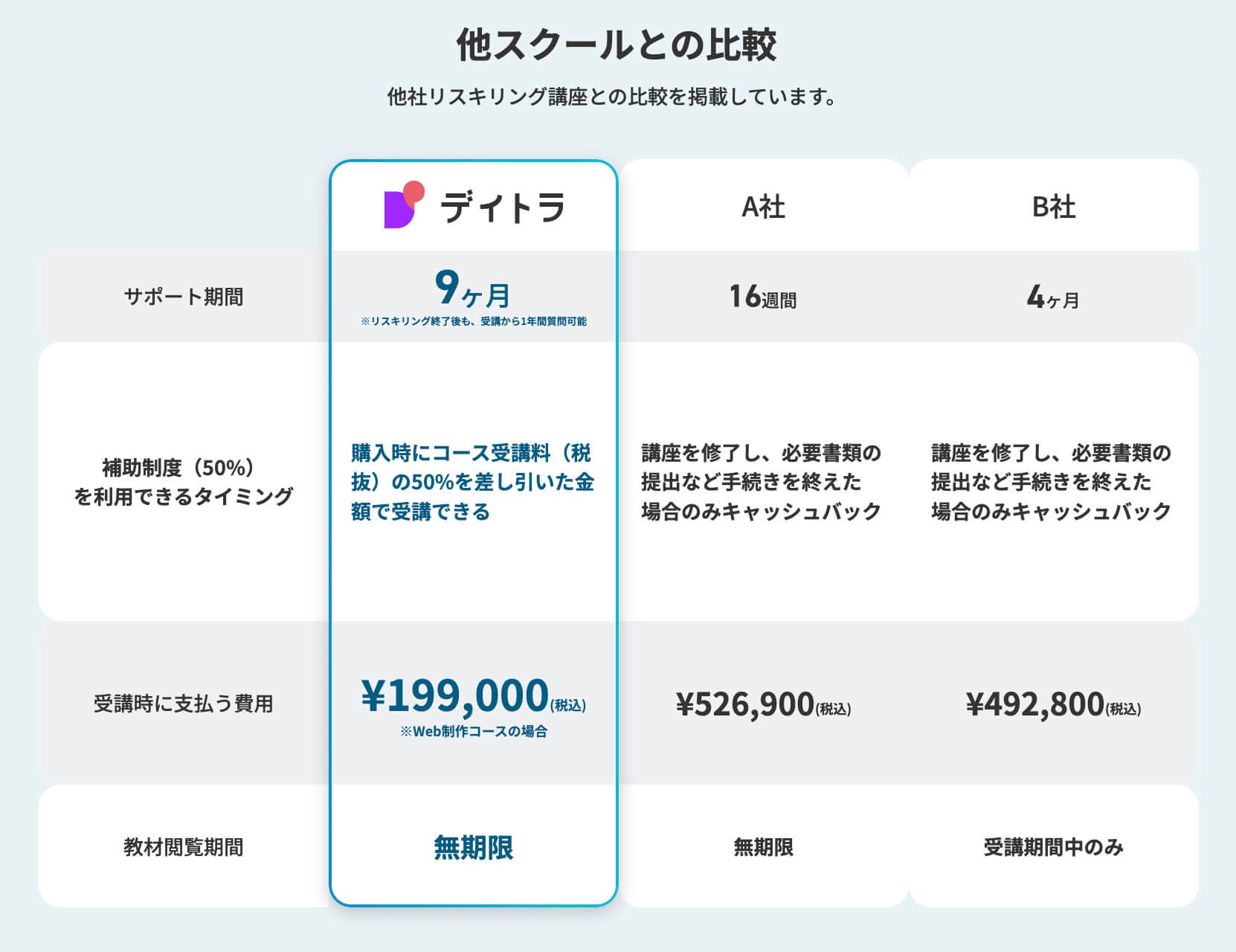Screen dimensions: 1236x952
Task: Select the B社 column header
Action: click(1053, 207)
